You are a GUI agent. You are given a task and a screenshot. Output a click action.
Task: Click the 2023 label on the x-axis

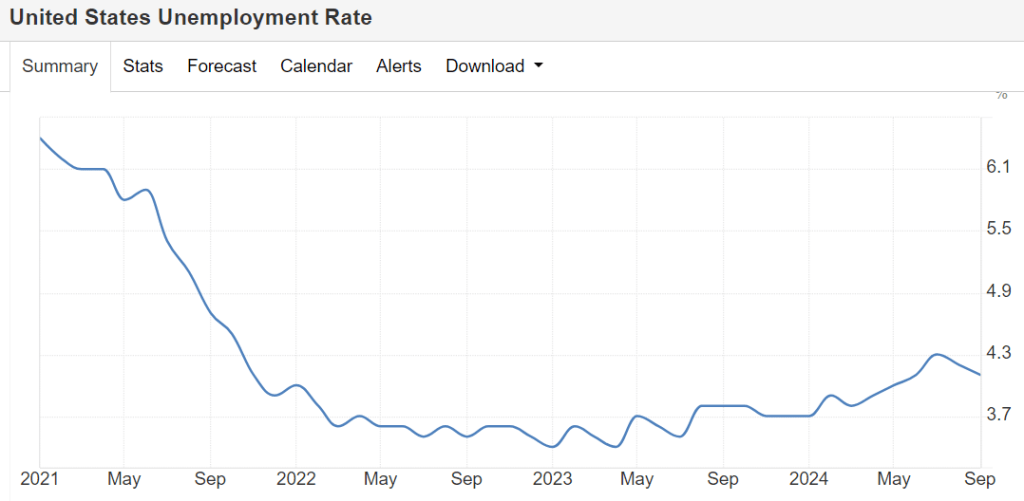(x=552, y=480)
